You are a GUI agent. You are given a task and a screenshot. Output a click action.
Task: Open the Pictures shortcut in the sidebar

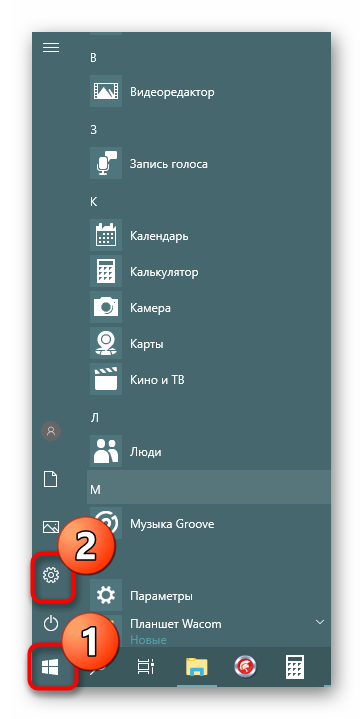[x=51, y=527]
